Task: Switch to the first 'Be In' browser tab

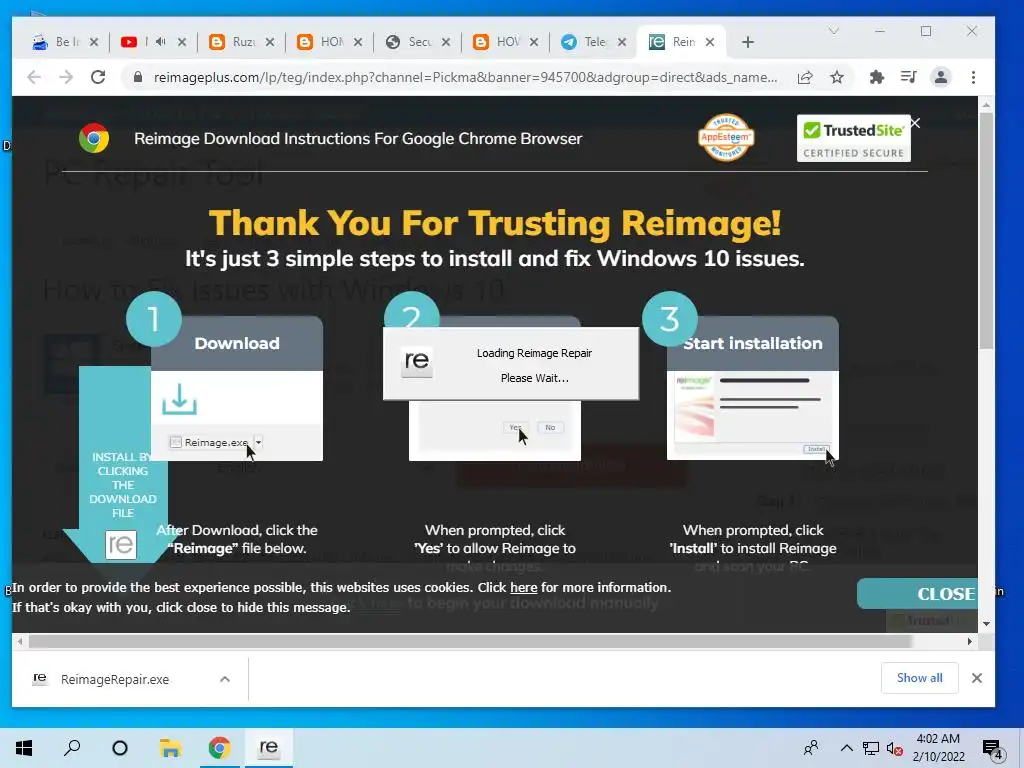Action: (56, 42)
